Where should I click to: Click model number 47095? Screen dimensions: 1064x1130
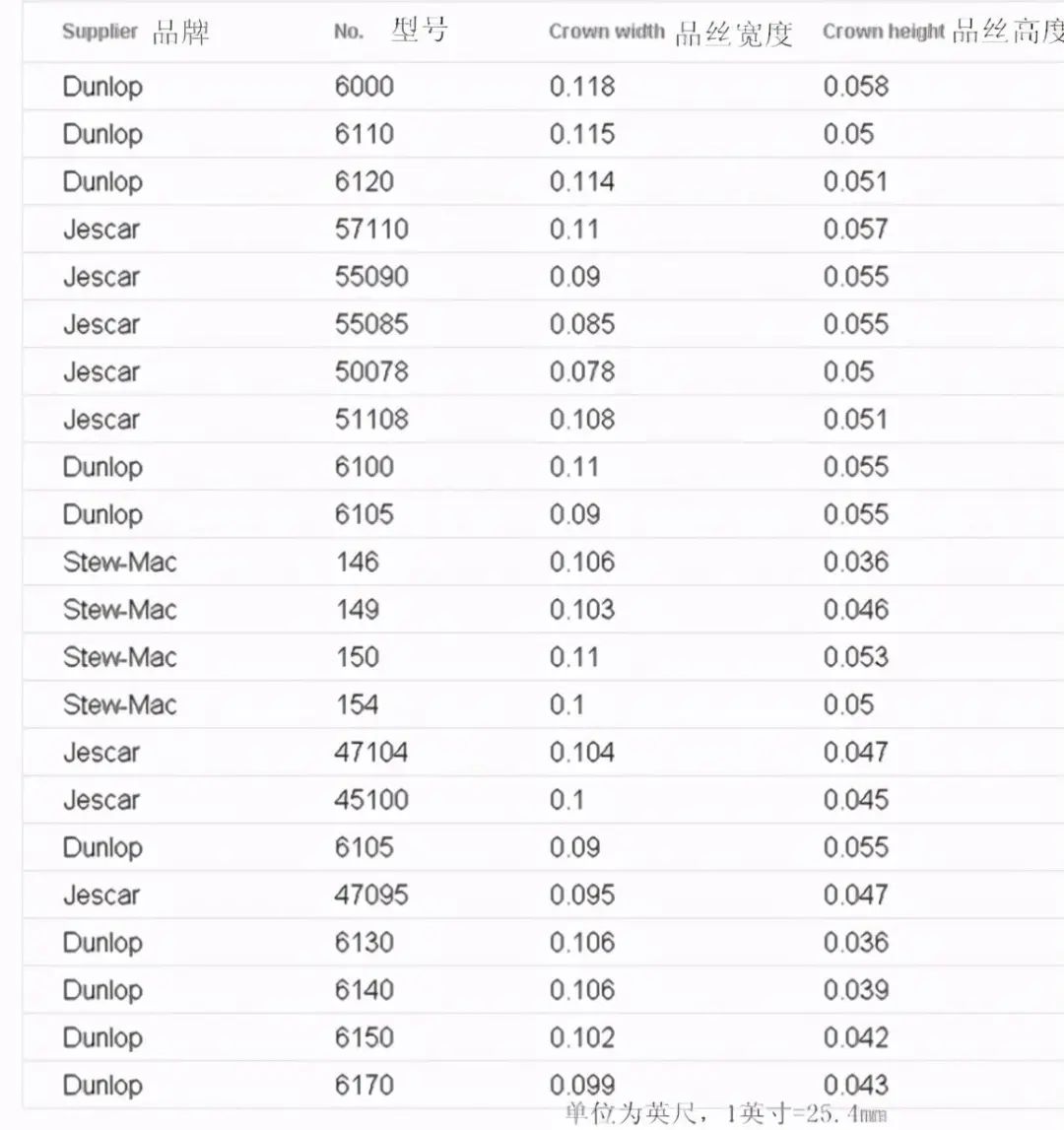(371, 896)
